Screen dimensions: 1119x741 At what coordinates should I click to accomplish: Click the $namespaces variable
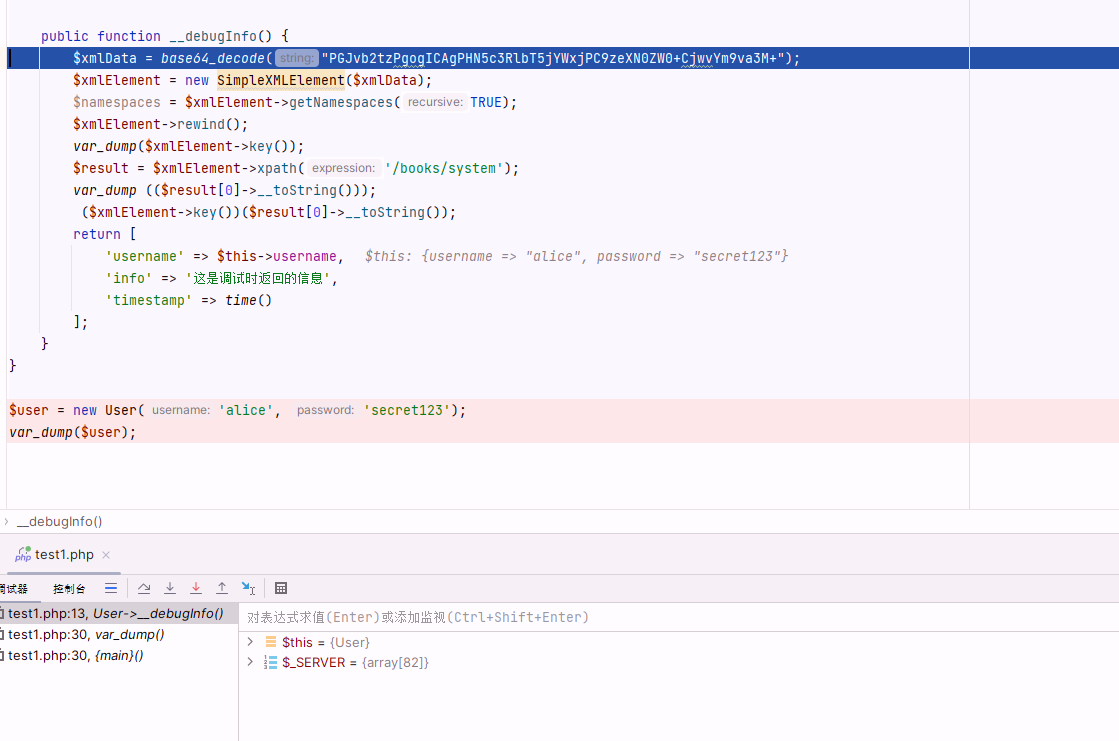(x=116, y=103)
